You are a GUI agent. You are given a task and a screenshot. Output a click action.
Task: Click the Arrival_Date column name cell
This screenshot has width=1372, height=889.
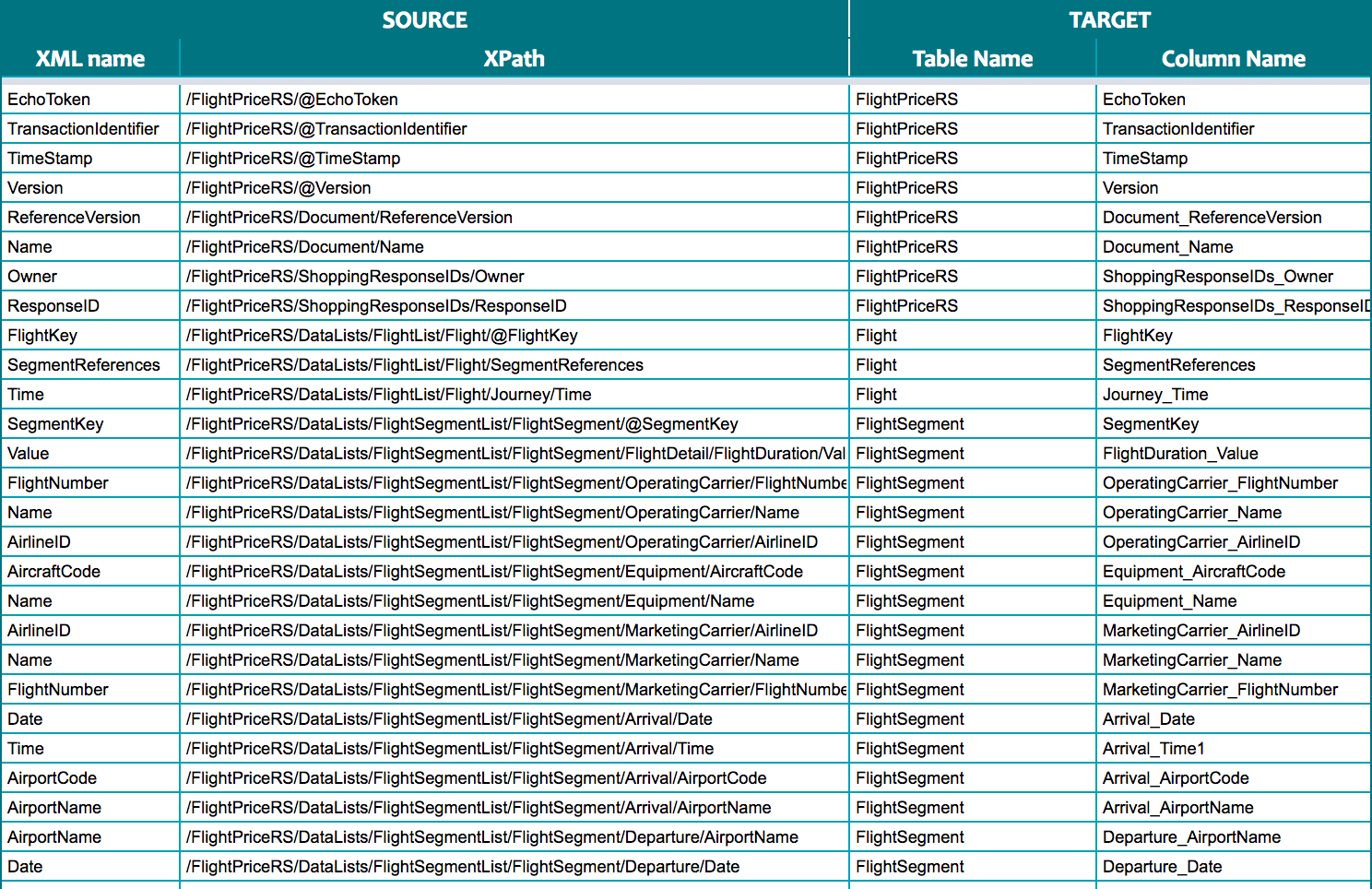(1234, 718)
